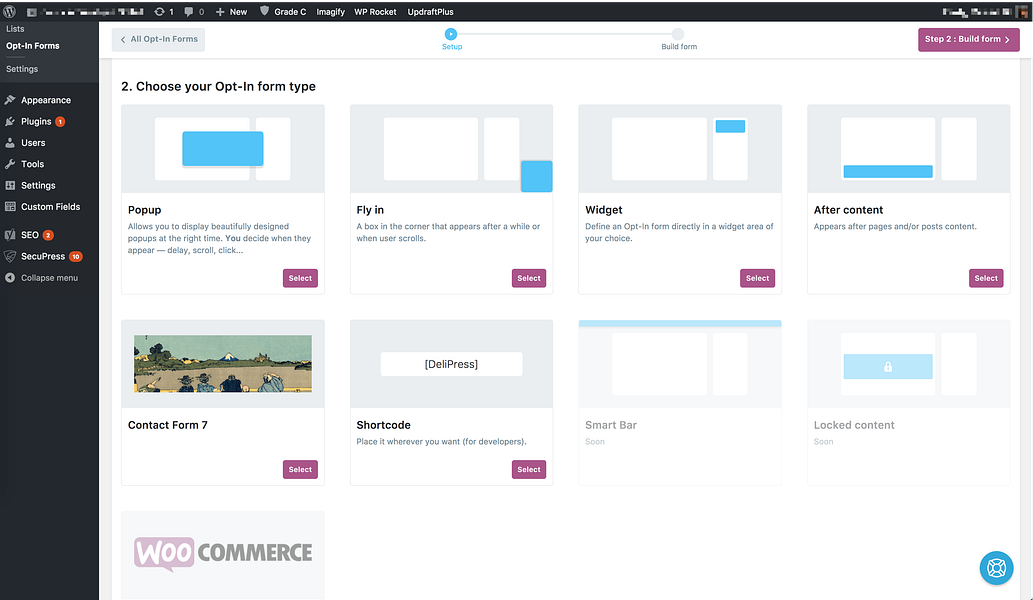Image resolution: width=1033 pixels, height=600 pixels.
Task: Open Lists in the sidebar submenu
Action: [x=15, y=29]
